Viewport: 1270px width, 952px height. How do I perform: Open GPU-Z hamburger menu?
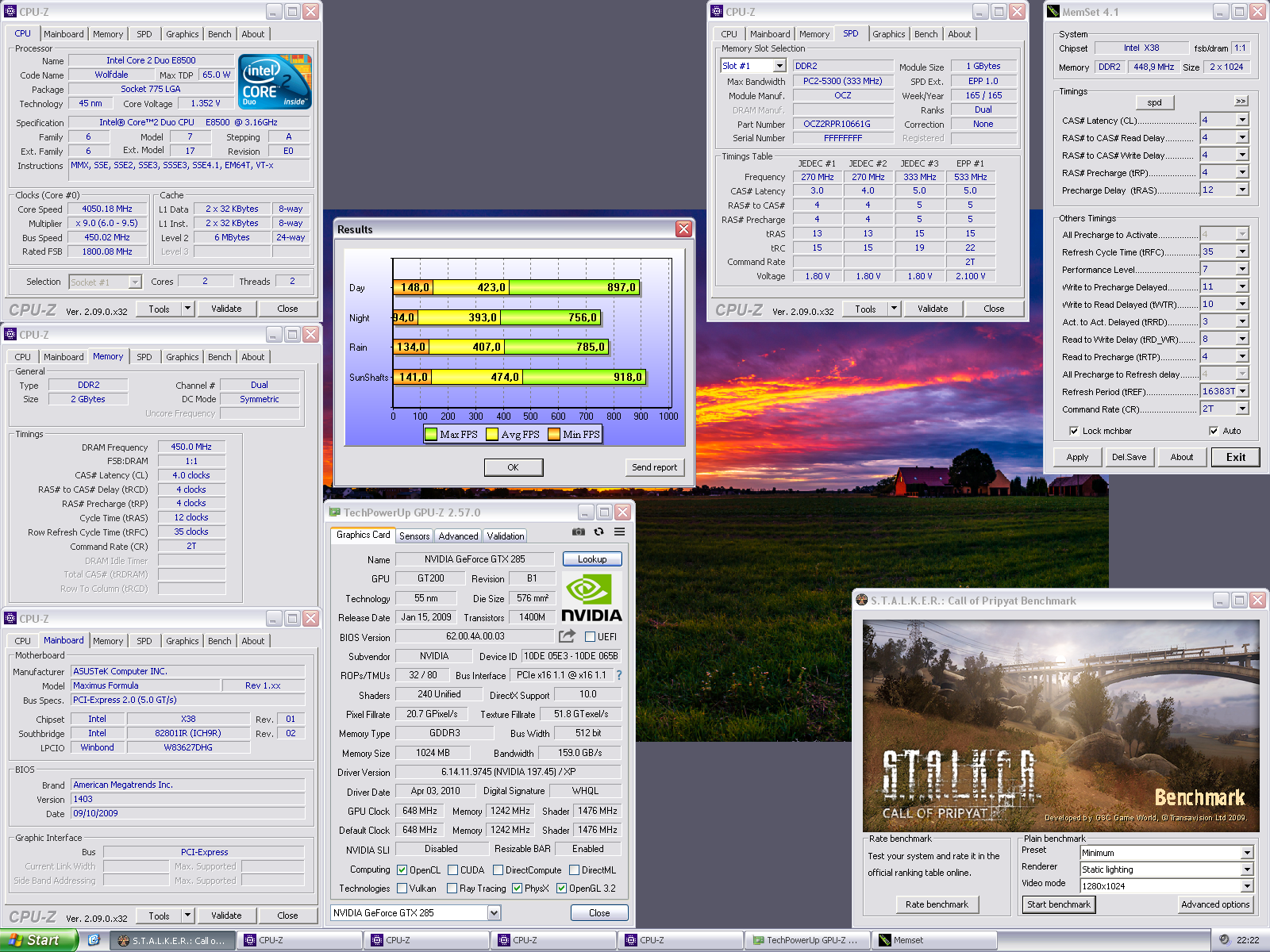tap(620, 532)
